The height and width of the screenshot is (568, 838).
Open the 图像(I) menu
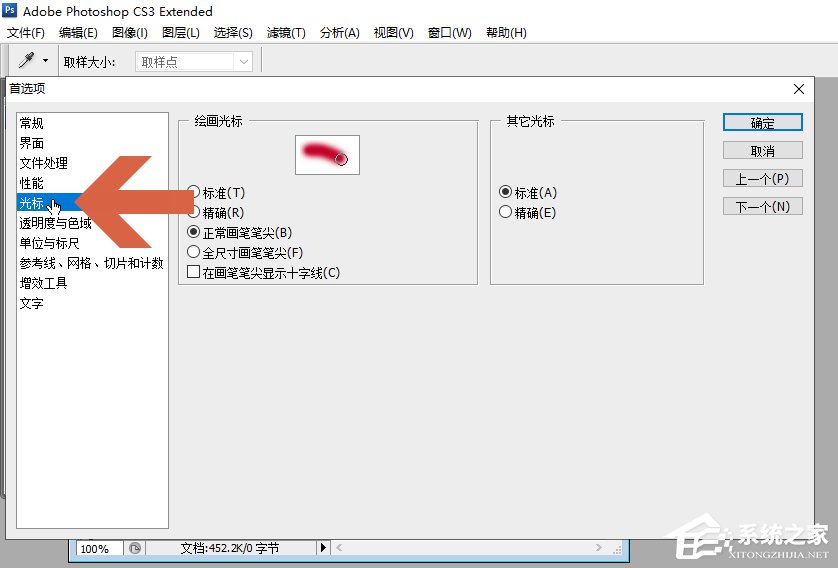130,33
